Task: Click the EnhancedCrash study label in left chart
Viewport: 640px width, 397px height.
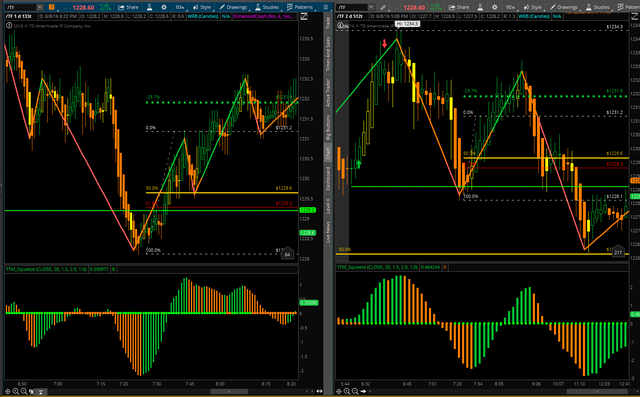Action: (264, 16)
